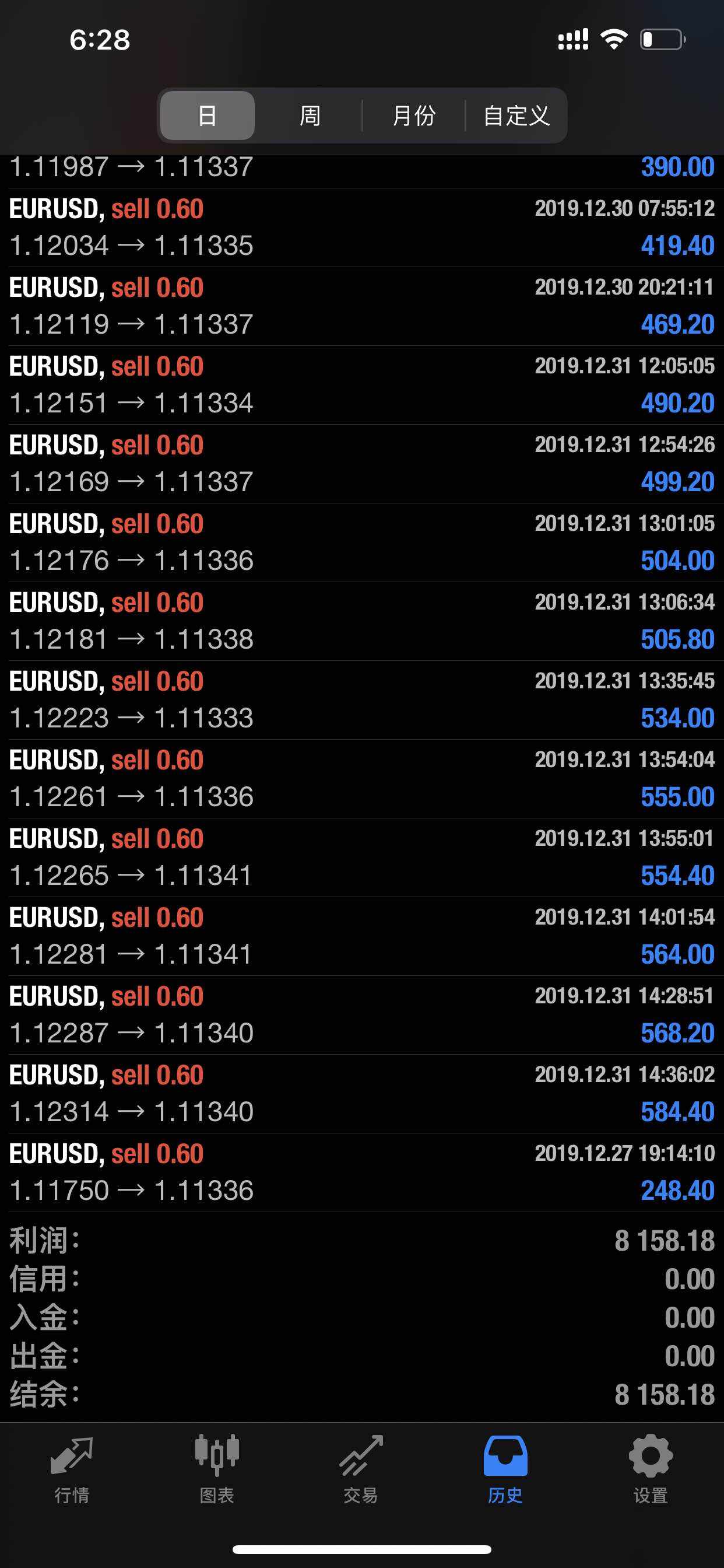The height and width of the screenshot is (1568, 724).
Task: Select the 自定义 custom period tab
Action: (516, 115)
